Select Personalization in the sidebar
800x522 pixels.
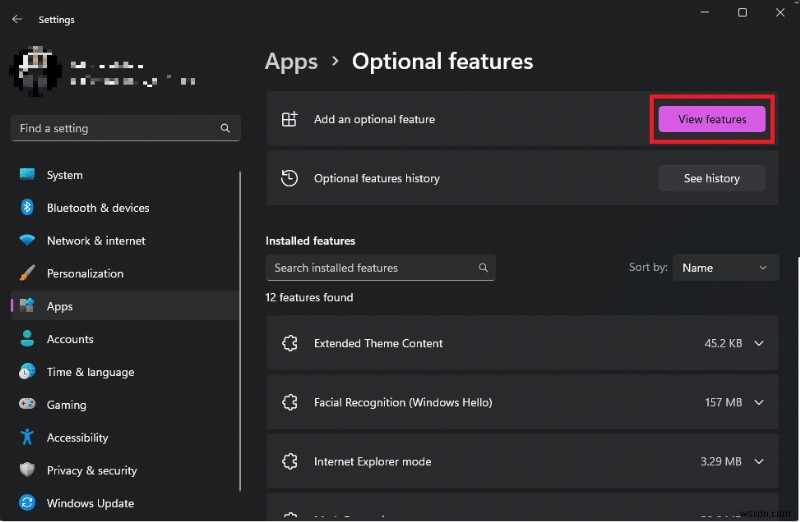[124, 273]
